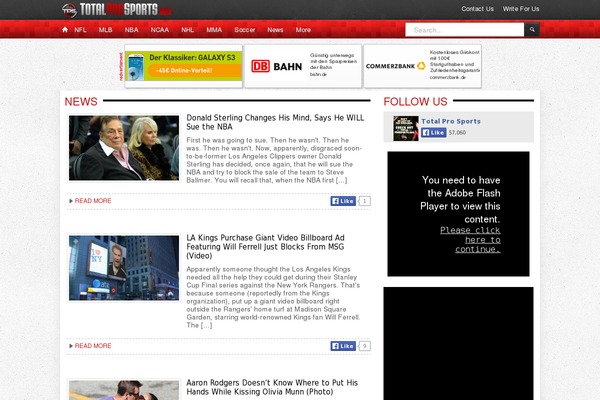Click Read More under LA Kings article
600x400 pixels.
(93, 346)
